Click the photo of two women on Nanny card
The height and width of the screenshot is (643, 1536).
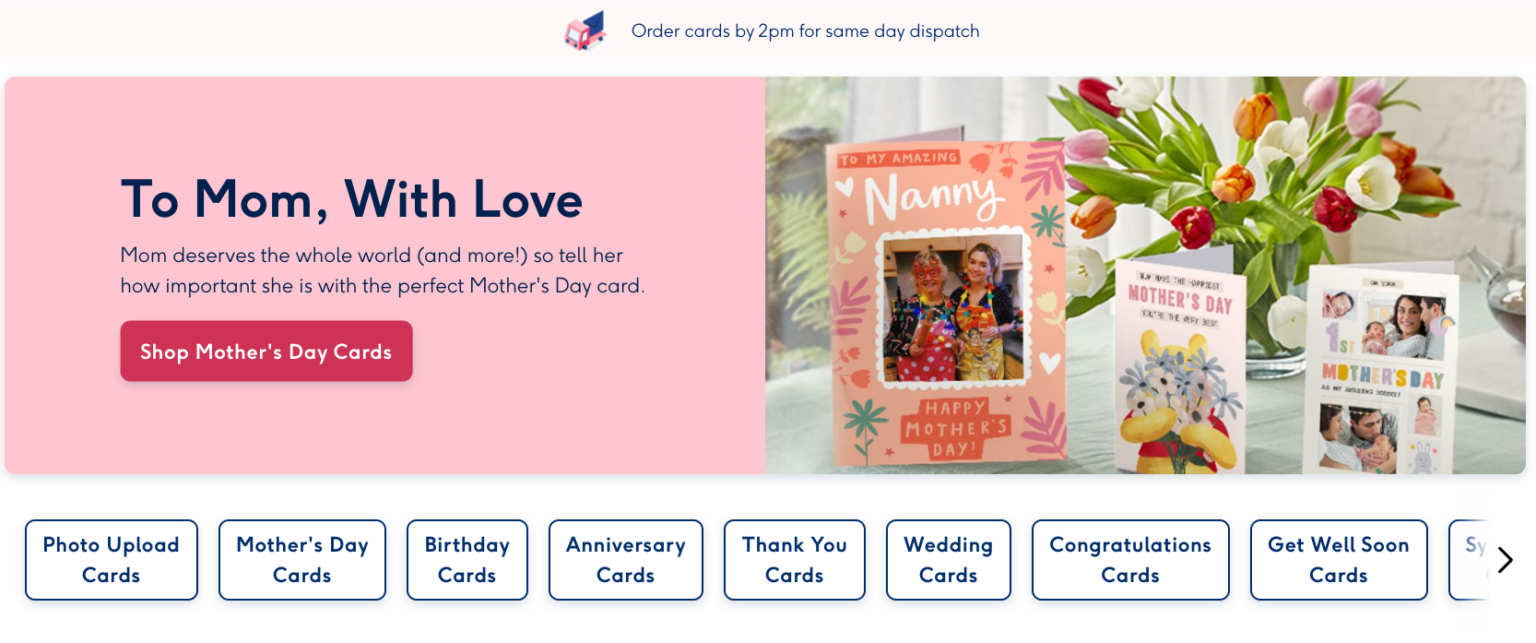[954, 306]
